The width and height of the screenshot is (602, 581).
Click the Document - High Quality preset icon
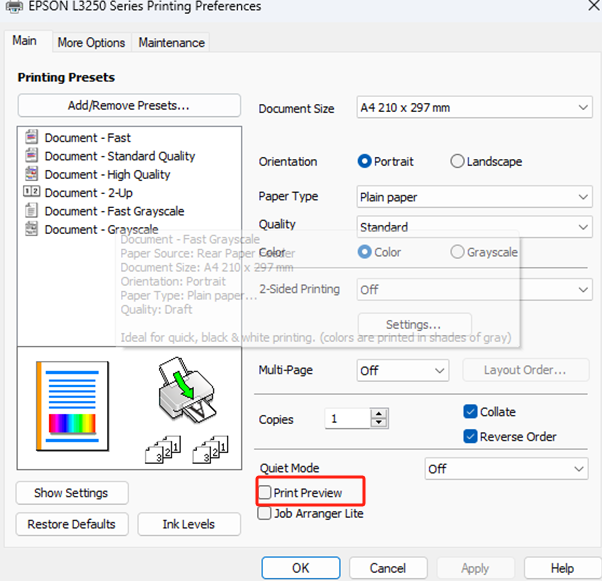coord(31,174)
